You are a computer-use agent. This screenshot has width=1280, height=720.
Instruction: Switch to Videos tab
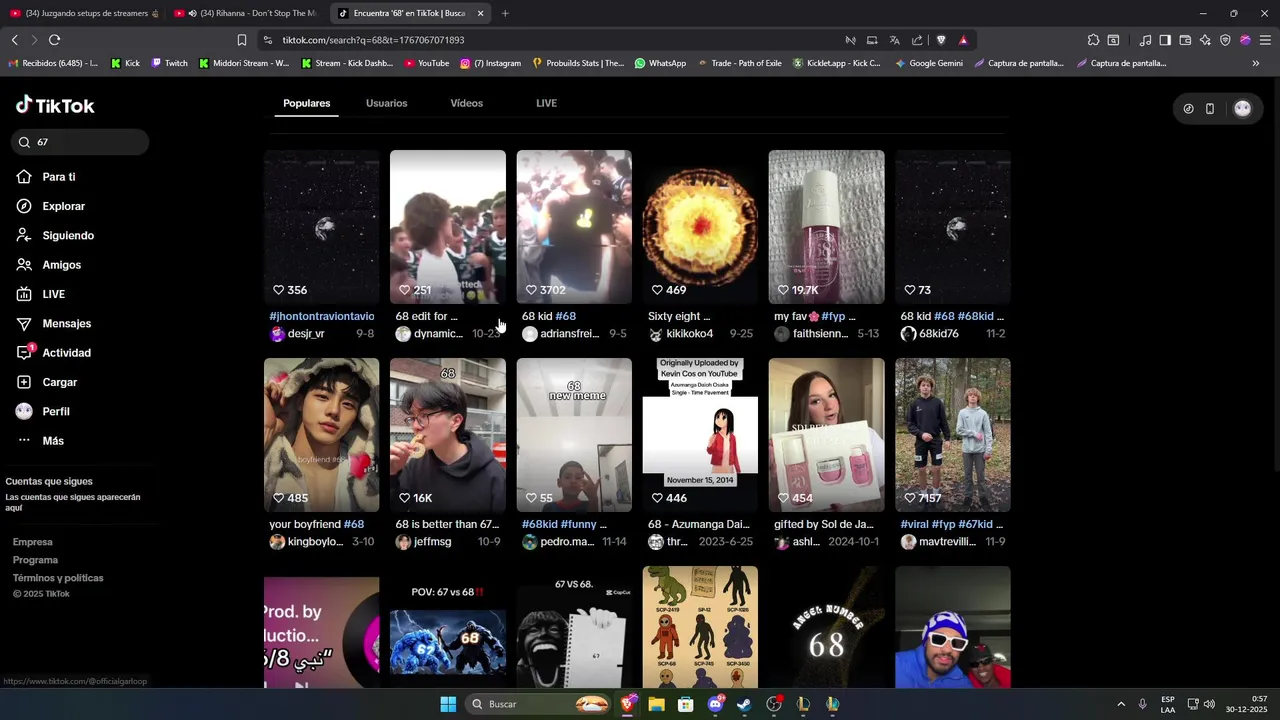point(466,103)
